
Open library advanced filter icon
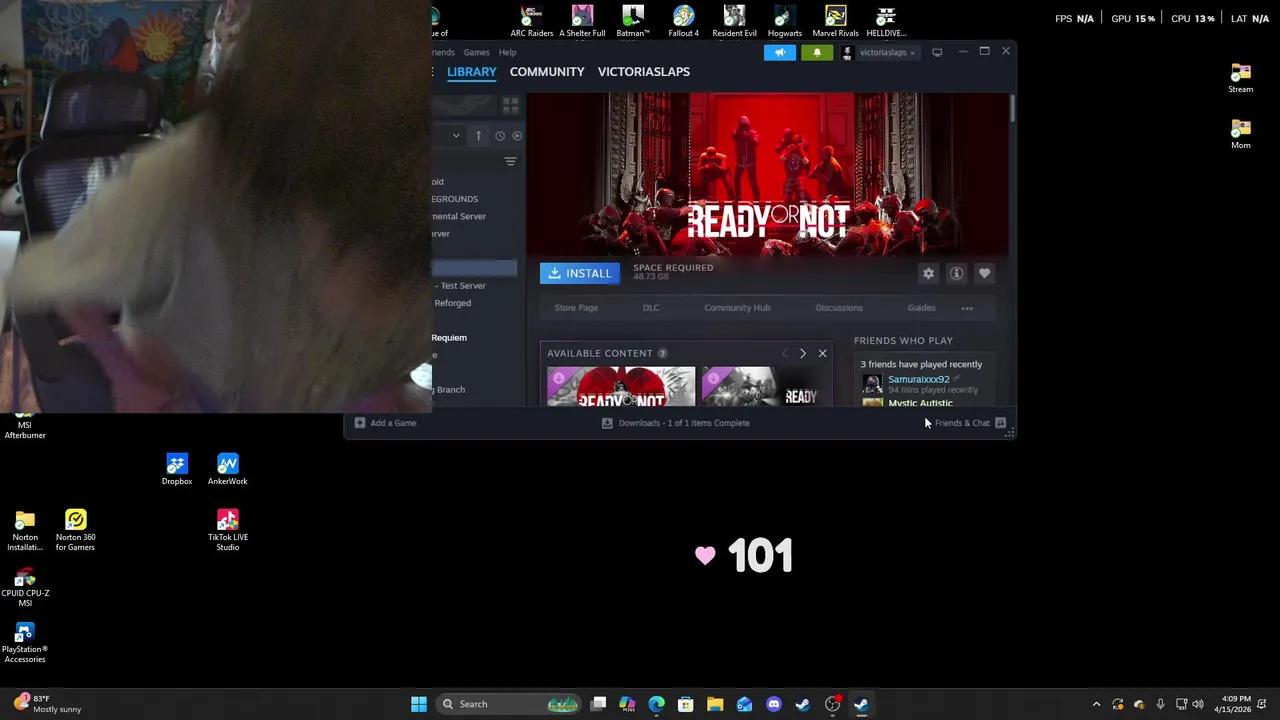(510, 162)
